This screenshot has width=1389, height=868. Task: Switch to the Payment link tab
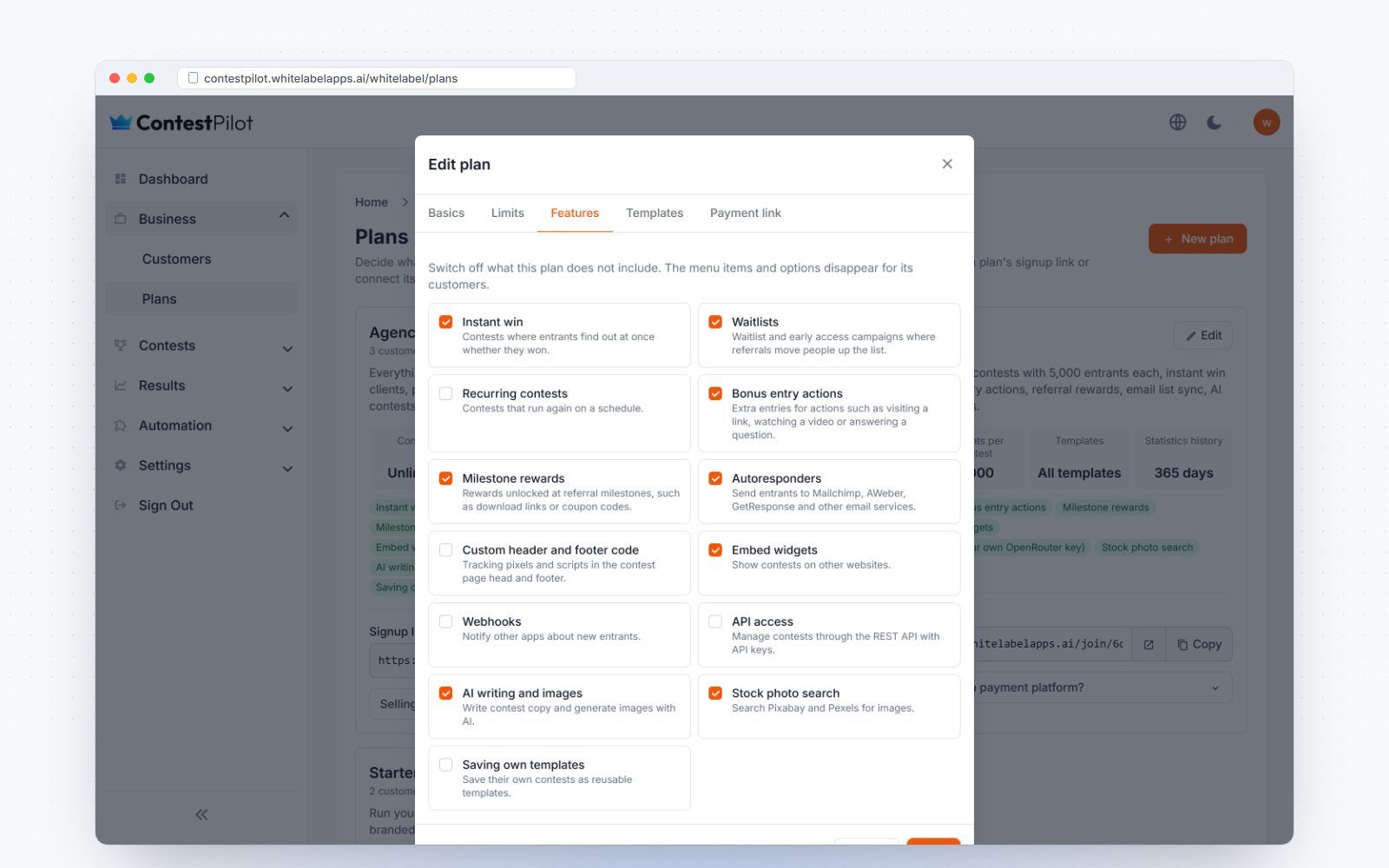coord(746,213)
